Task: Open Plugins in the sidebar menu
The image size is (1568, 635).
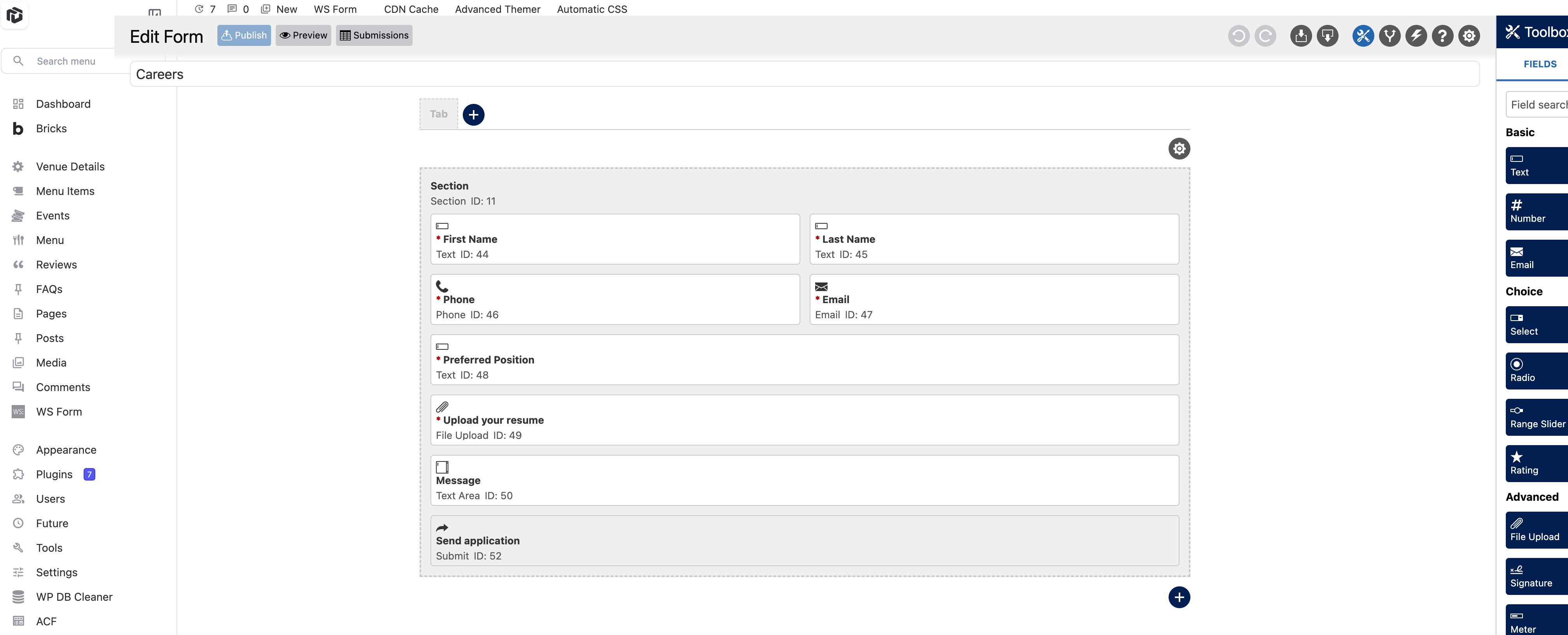Action: (54, 474)
